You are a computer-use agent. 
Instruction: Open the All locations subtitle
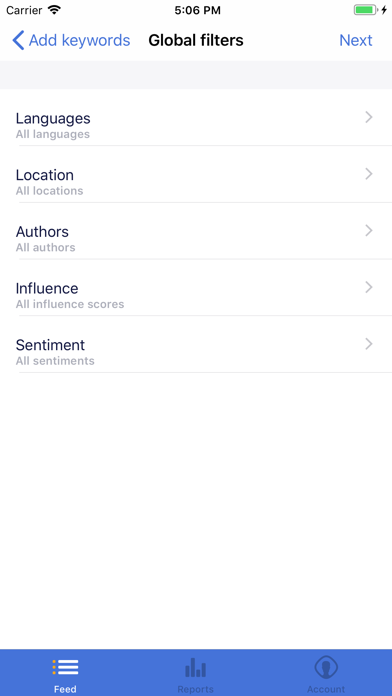[49, 191]
